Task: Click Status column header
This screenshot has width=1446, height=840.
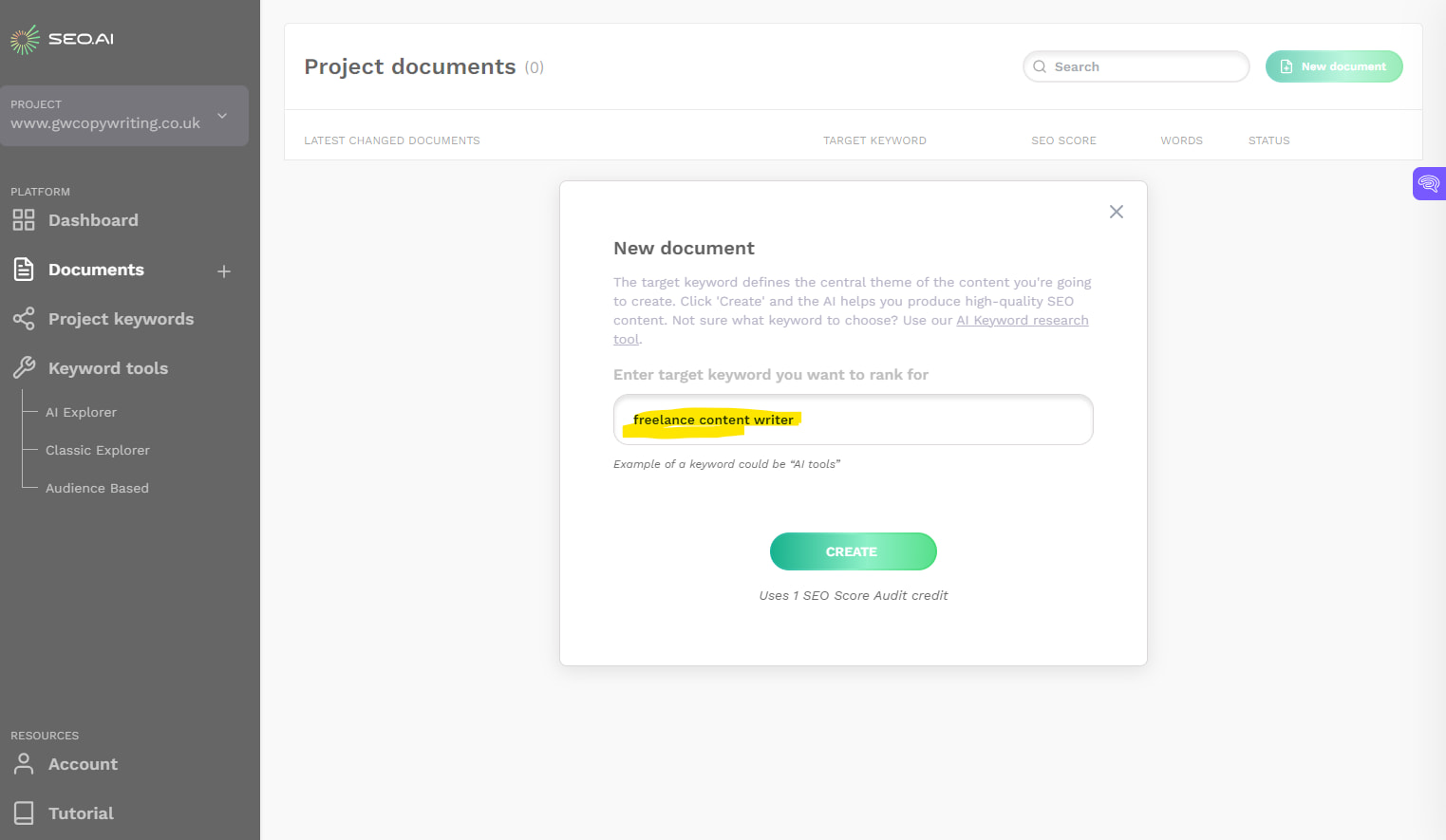Action: [1268, 140]
